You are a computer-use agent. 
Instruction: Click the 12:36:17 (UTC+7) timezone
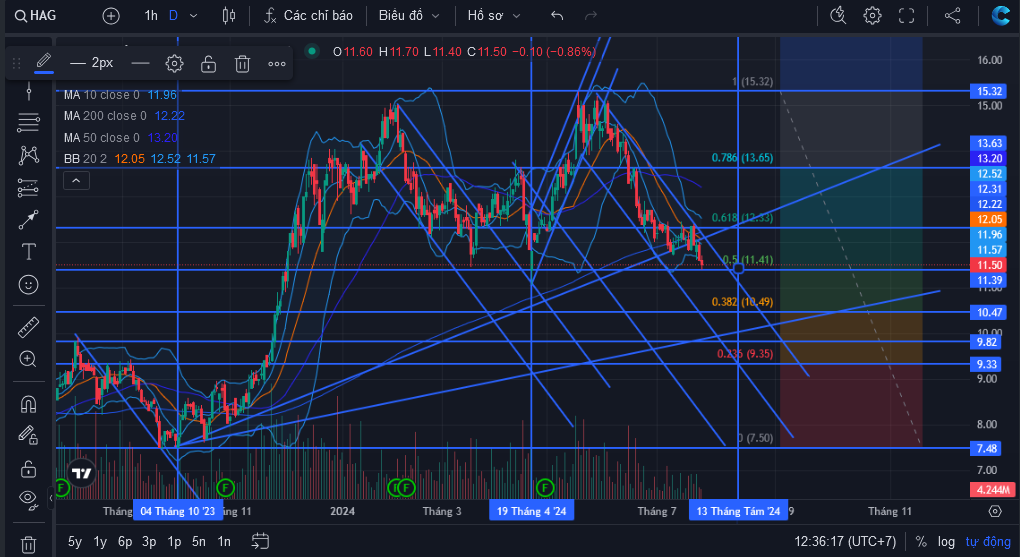tap(844, 541)
